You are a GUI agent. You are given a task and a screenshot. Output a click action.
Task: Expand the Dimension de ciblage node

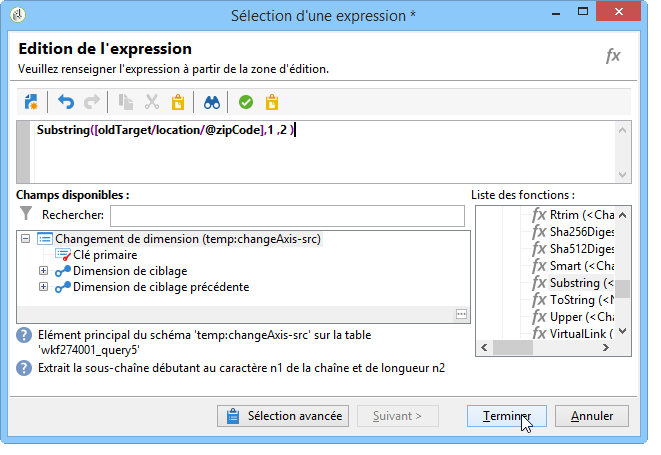pos(43,270)
